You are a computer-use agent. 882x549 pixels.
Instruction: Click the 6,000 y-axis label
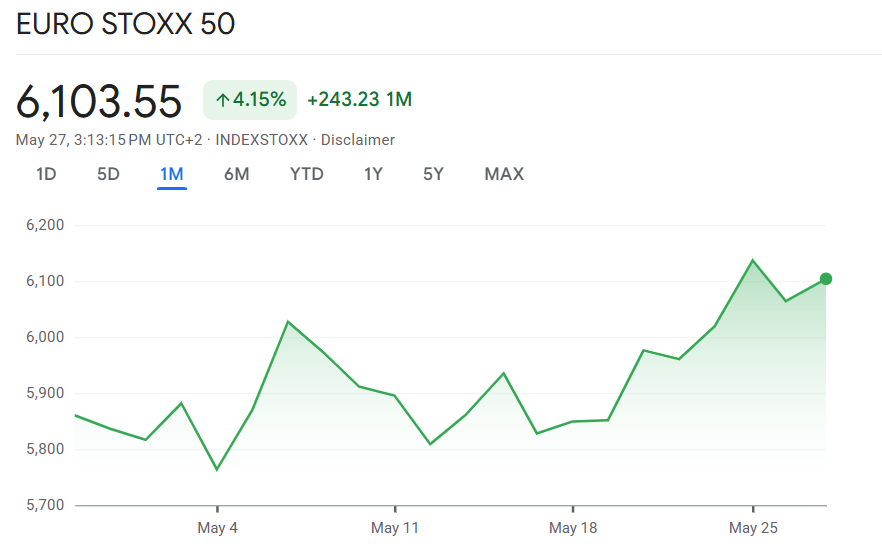click(x=45, y=337)
